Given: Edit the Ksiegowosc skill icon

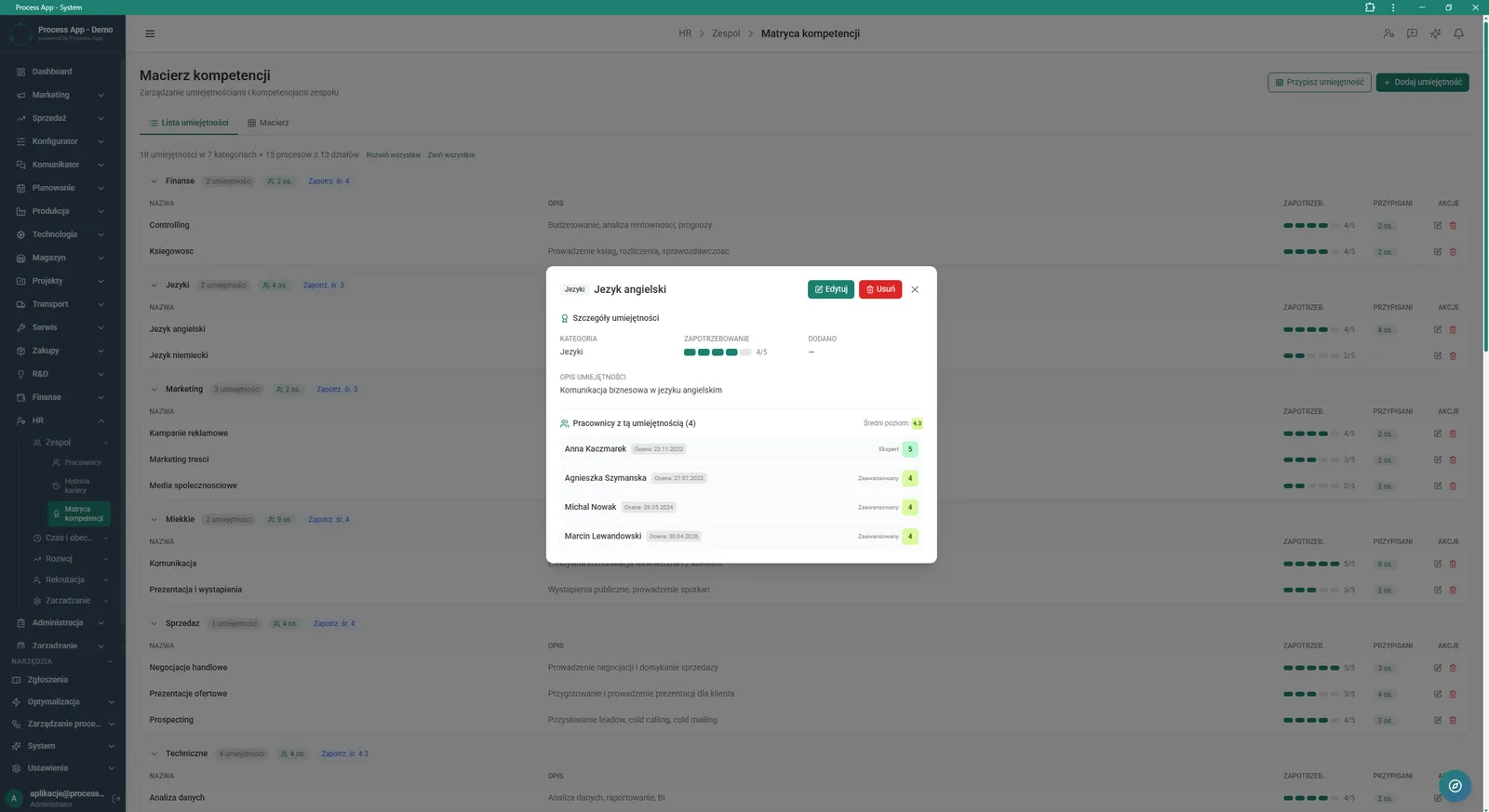Looking at the screenshot, I should pyautogui.click(x=1438, y=251).
